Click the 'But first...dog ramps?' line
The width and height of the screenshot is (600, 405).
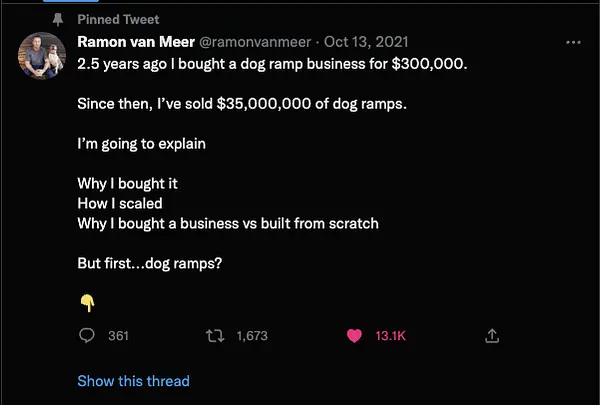pos(150,263)
